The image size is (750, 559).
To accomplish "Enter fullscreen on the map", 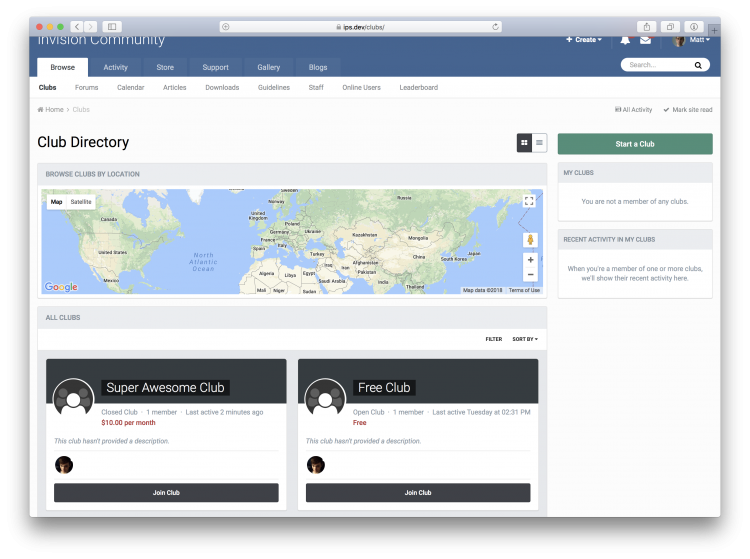I will pos(529,201).
